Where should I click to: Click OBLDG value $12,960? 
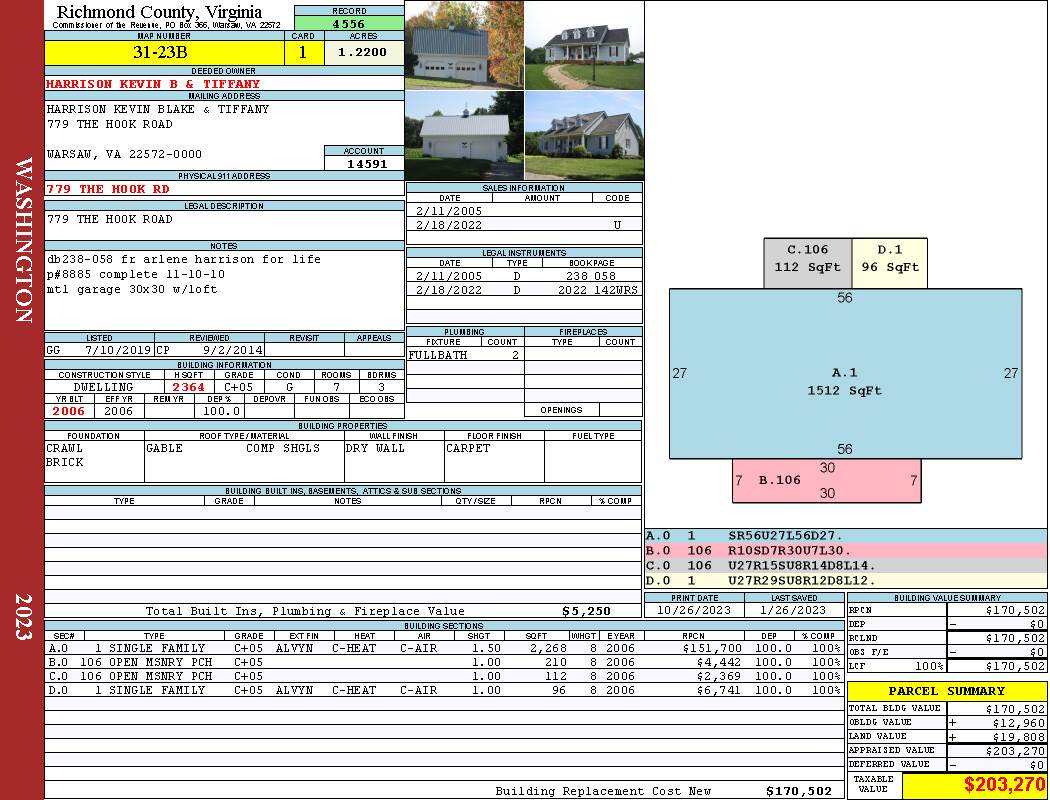point(1019,723)
